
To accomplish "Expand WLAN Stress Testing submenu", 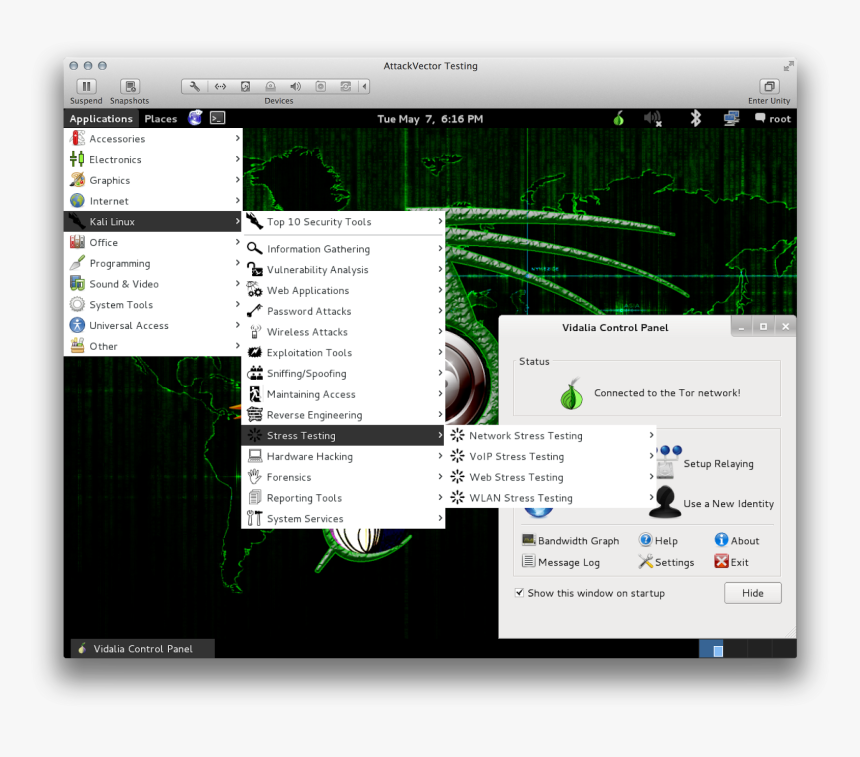I will tap(651, 497).
